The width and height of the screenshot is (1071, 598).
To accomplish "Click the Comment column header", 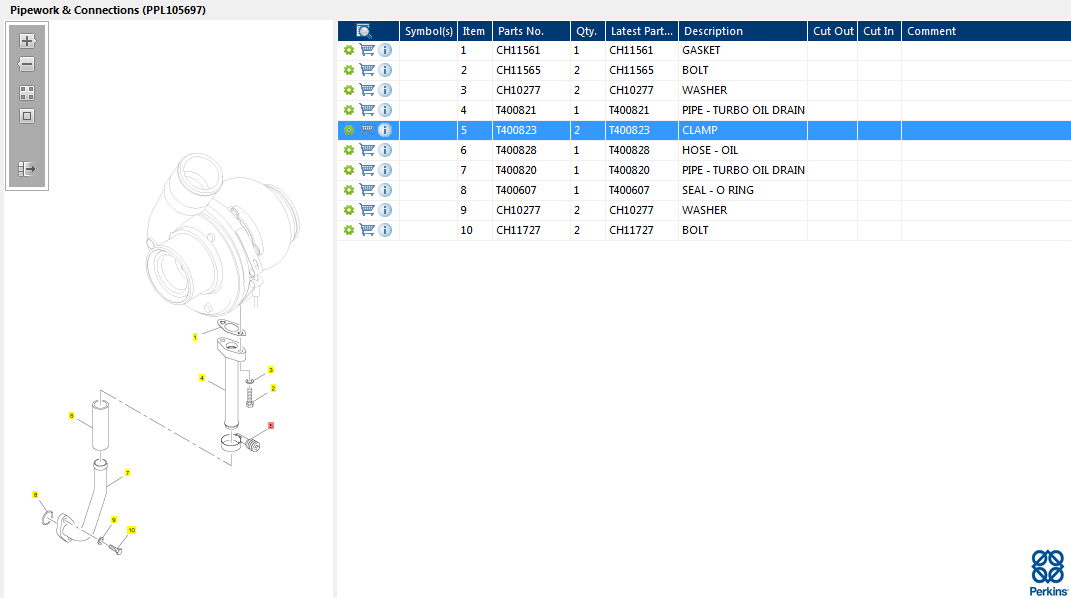I will (x=986, y=31).
